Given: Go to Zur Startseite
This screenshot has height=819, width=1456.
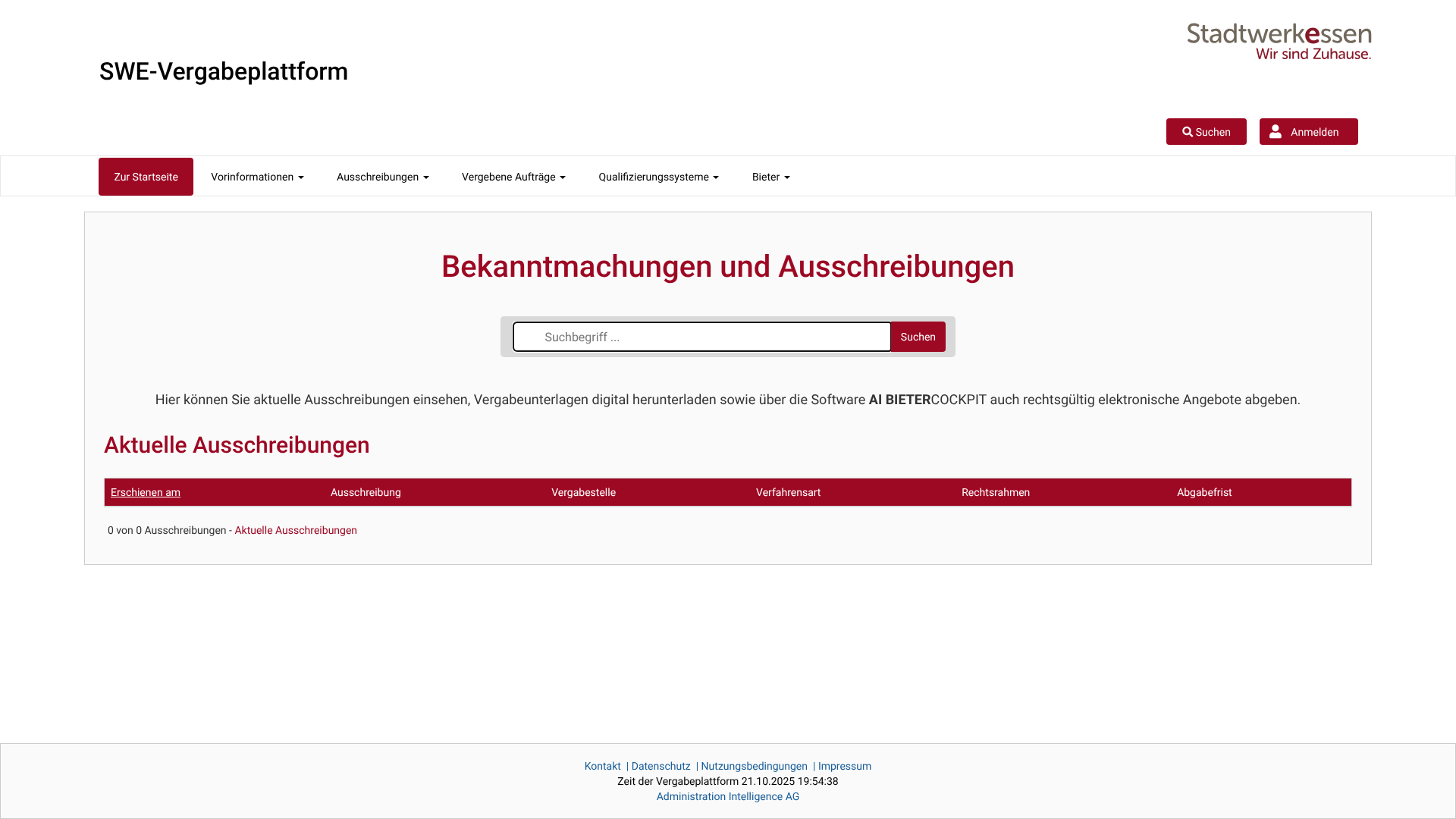Looking at the screenshot, I should (x=146, y=177).
